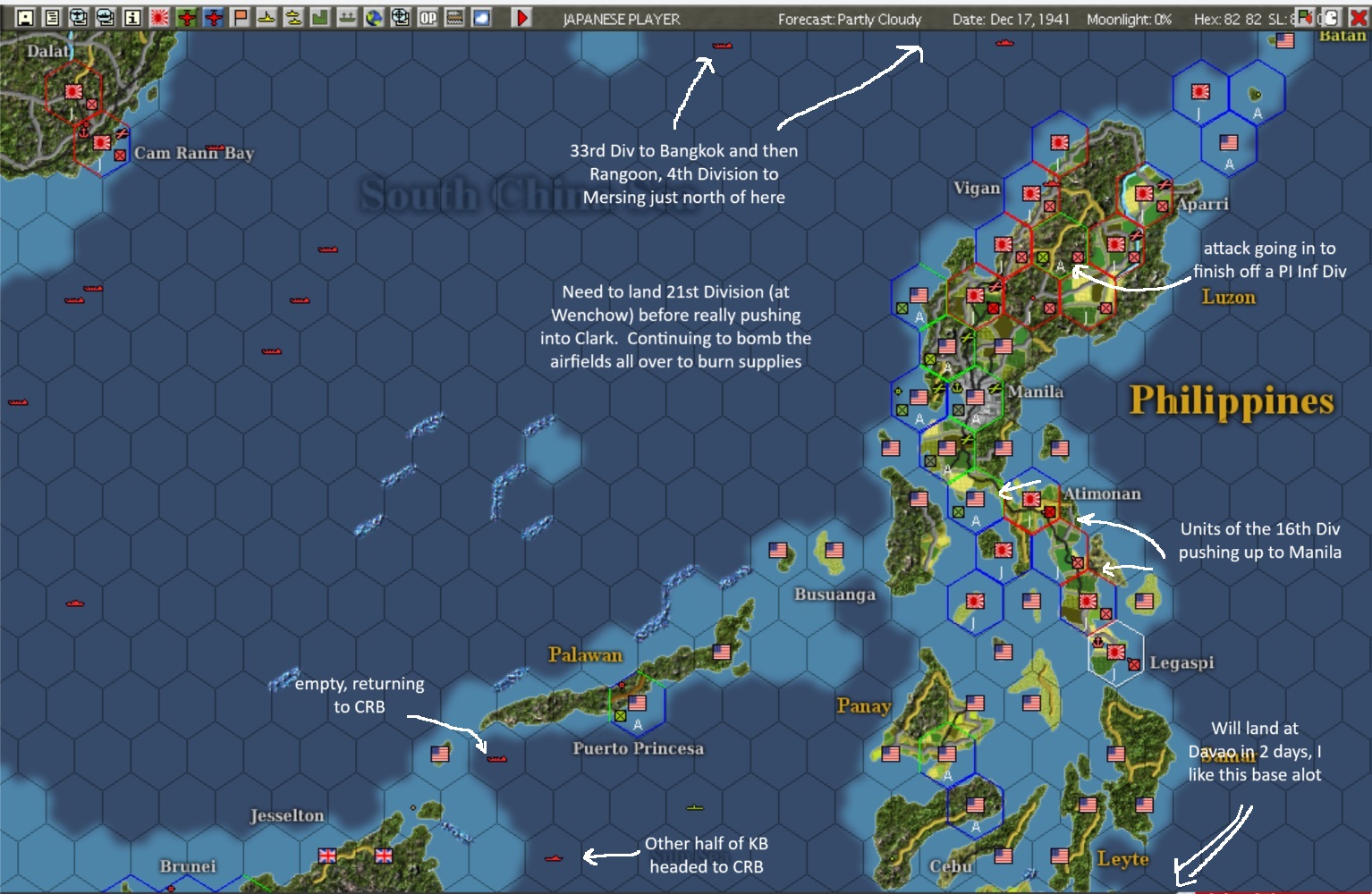Select the Japanese flag at Atimonan
Screen dimensions: 1372x894
[x=1031, y=499]
